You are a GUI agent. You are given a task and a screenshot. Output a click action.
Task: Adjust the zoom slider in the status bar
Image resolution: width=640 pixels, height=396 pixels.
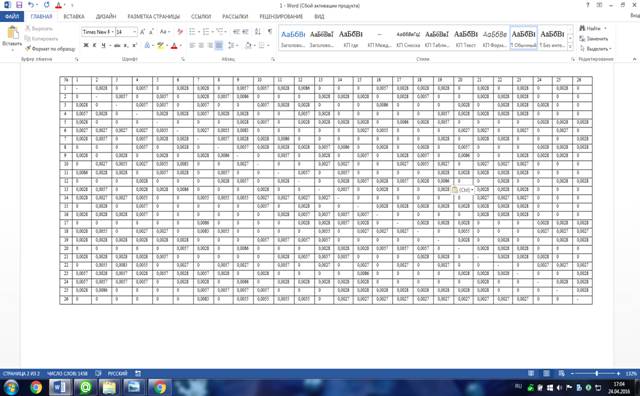(596, 374)
